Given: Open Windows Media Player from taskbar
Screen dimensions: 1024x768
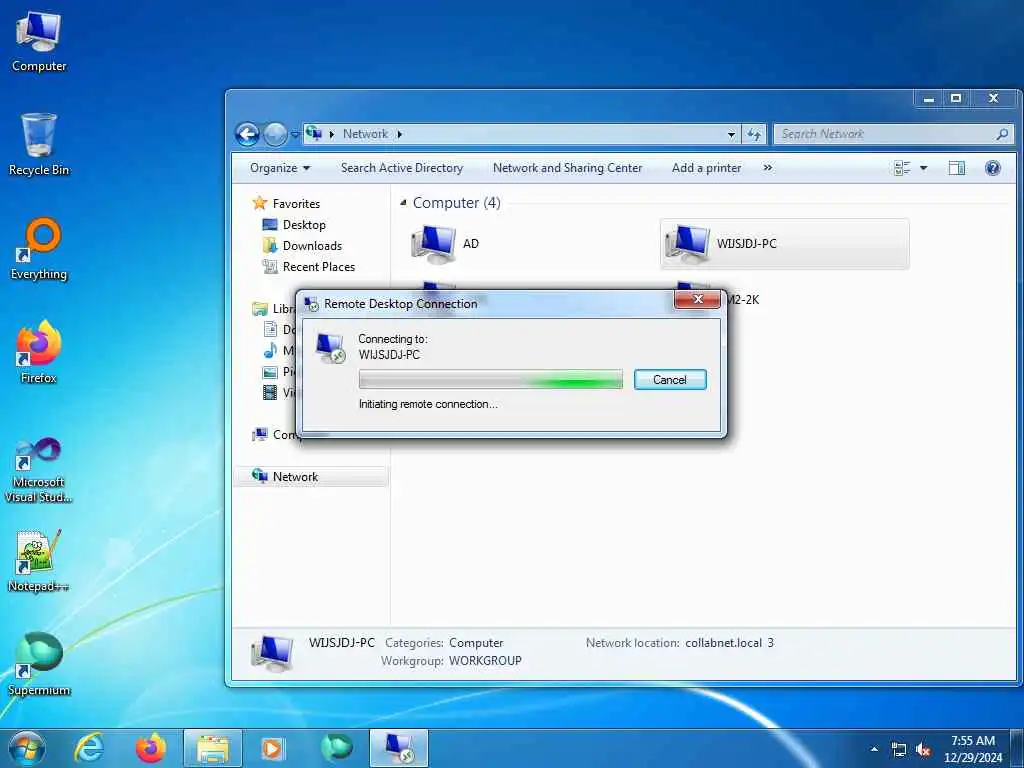Looking at the screenshot, I should point(273,748).
